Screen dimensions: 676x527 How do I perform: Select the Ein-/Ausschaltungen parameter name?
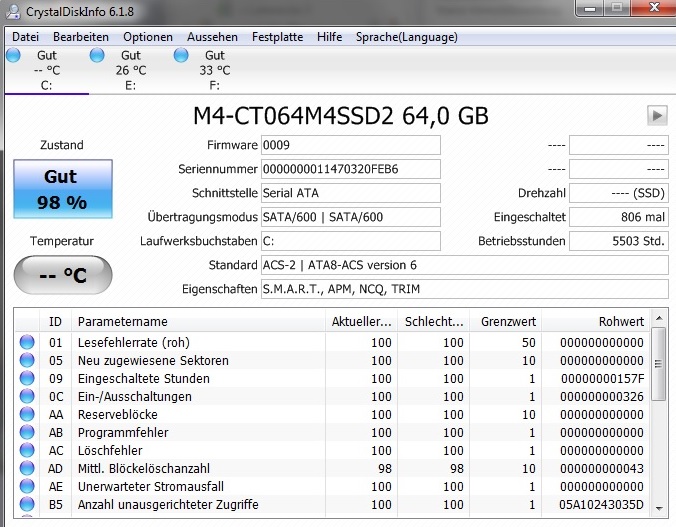click(x=135, y=397)
